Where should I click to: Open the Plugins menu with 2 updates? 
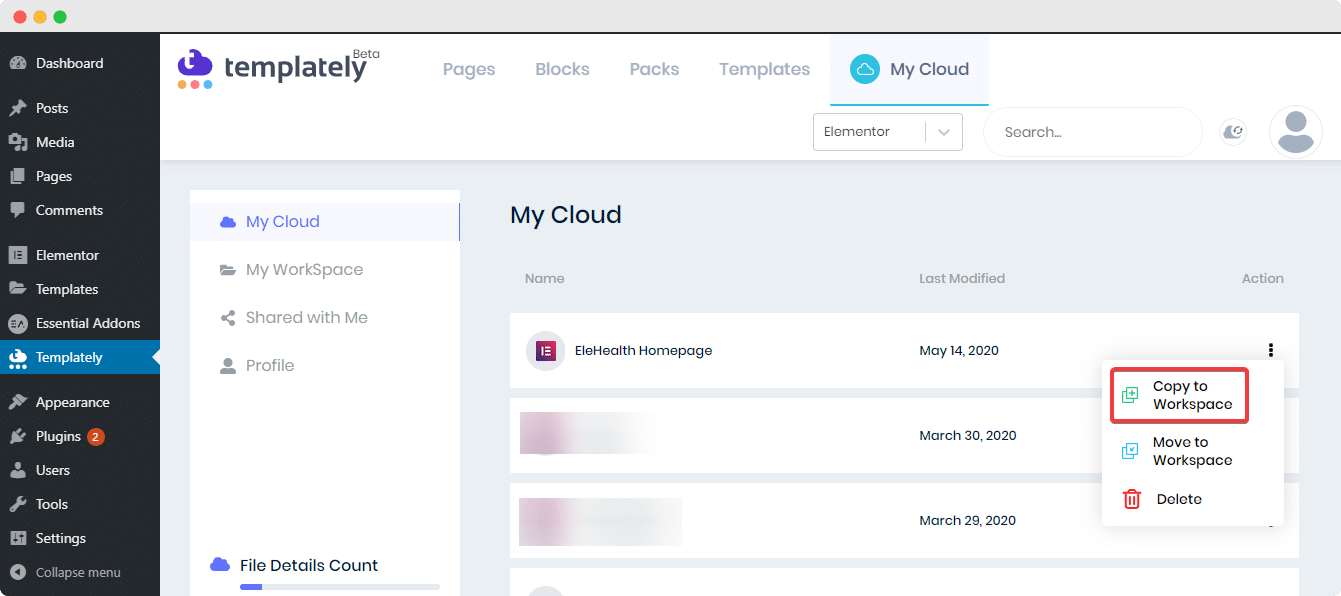point(80,436)
